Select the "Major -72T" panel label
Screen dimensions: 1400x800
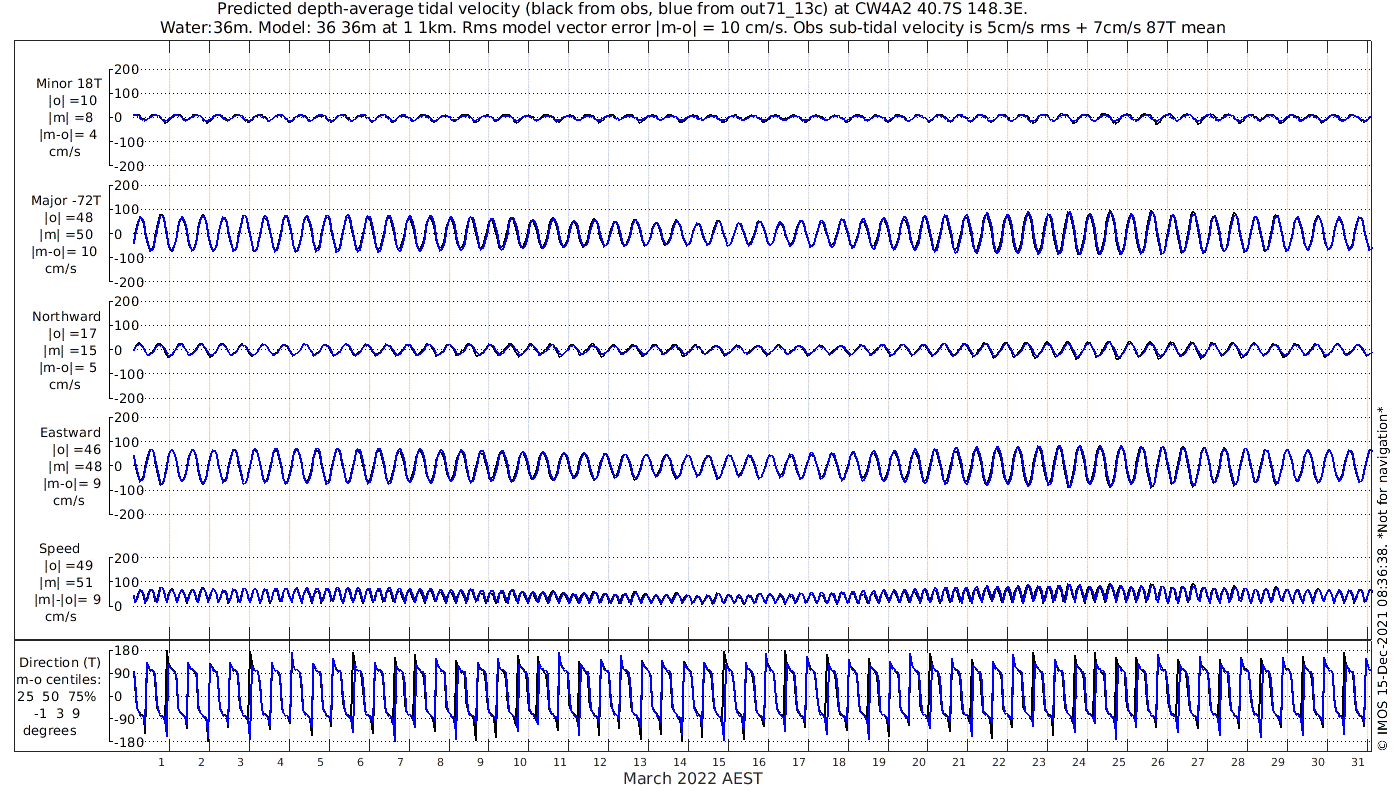point(65,200)
